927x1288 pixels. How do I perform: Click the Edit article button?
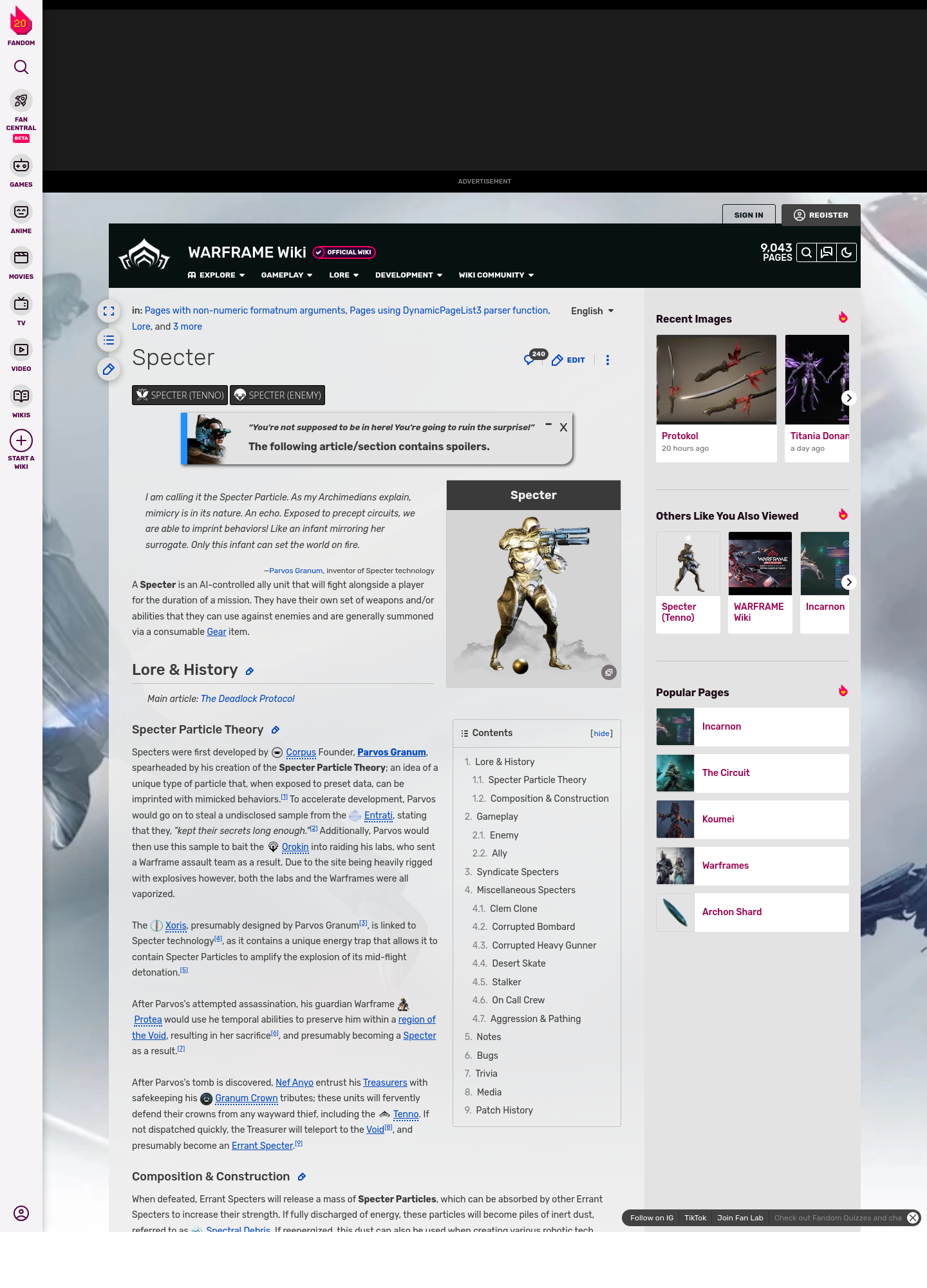[x=568, y=360]
